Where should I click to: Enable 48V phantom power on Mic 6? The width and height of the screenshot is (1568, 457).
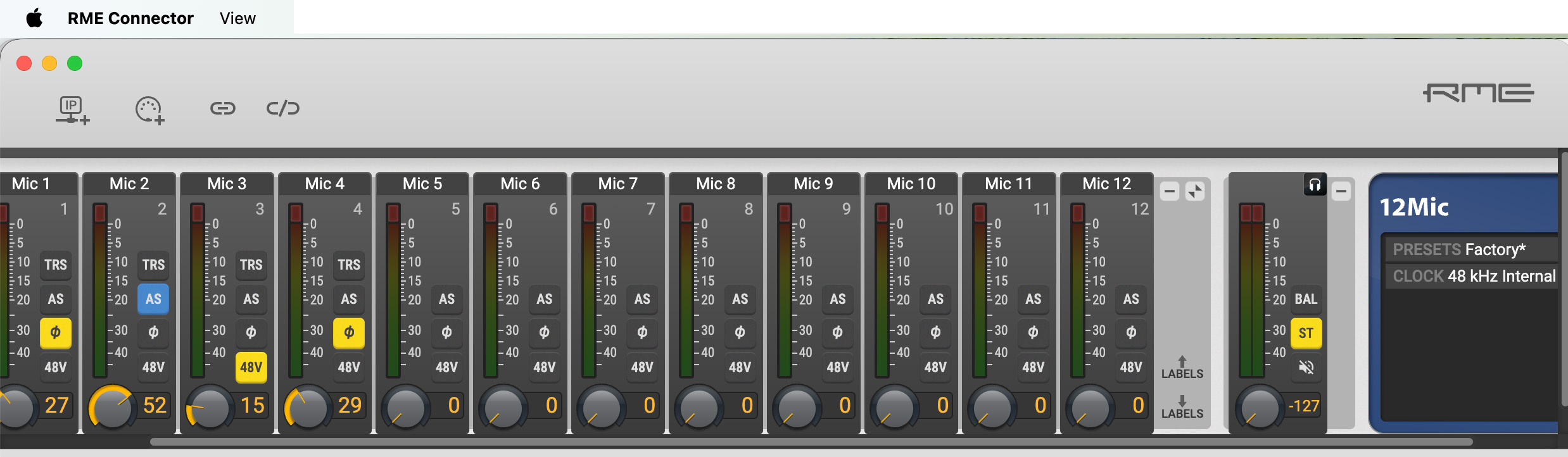coord(545,367)
